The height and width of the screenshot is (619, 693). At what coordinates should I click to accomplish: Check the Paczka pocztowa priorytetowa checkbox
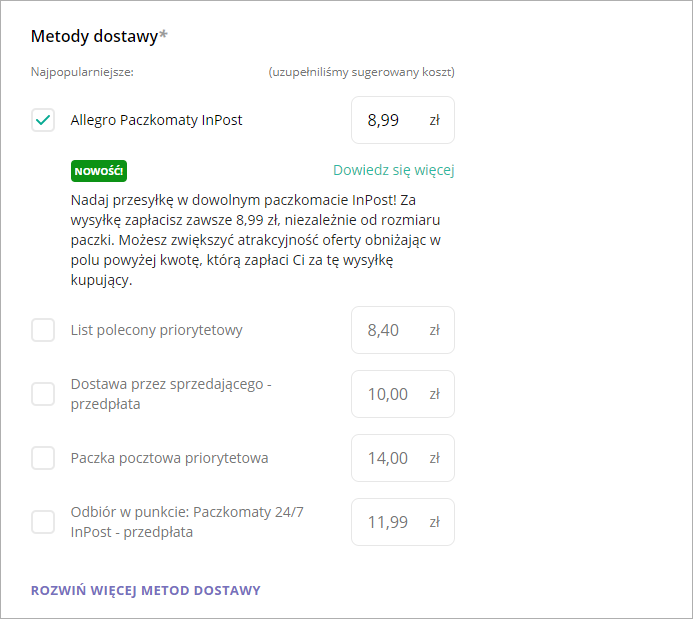(43, 458)
